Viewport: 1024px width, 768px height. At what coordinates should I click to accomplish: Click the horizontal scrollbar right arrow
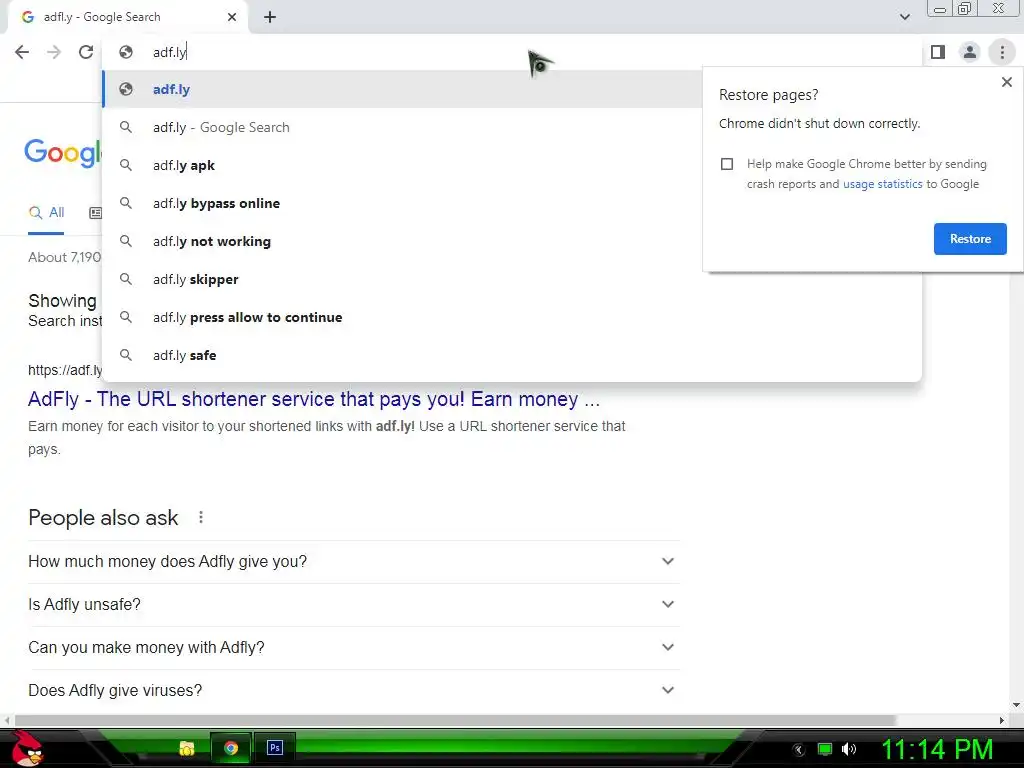(1002, 720)
